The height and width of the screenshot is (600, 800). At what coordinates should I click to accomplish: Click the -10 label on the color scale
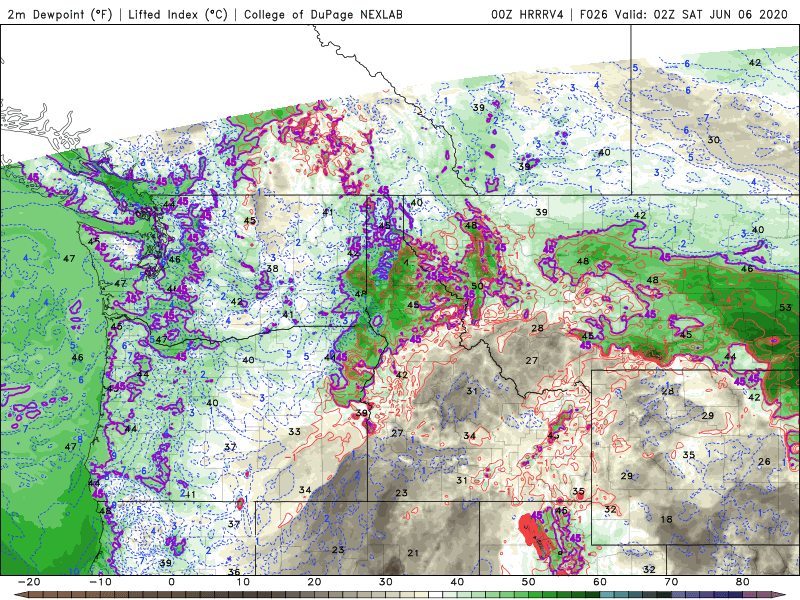click(100, 582)
